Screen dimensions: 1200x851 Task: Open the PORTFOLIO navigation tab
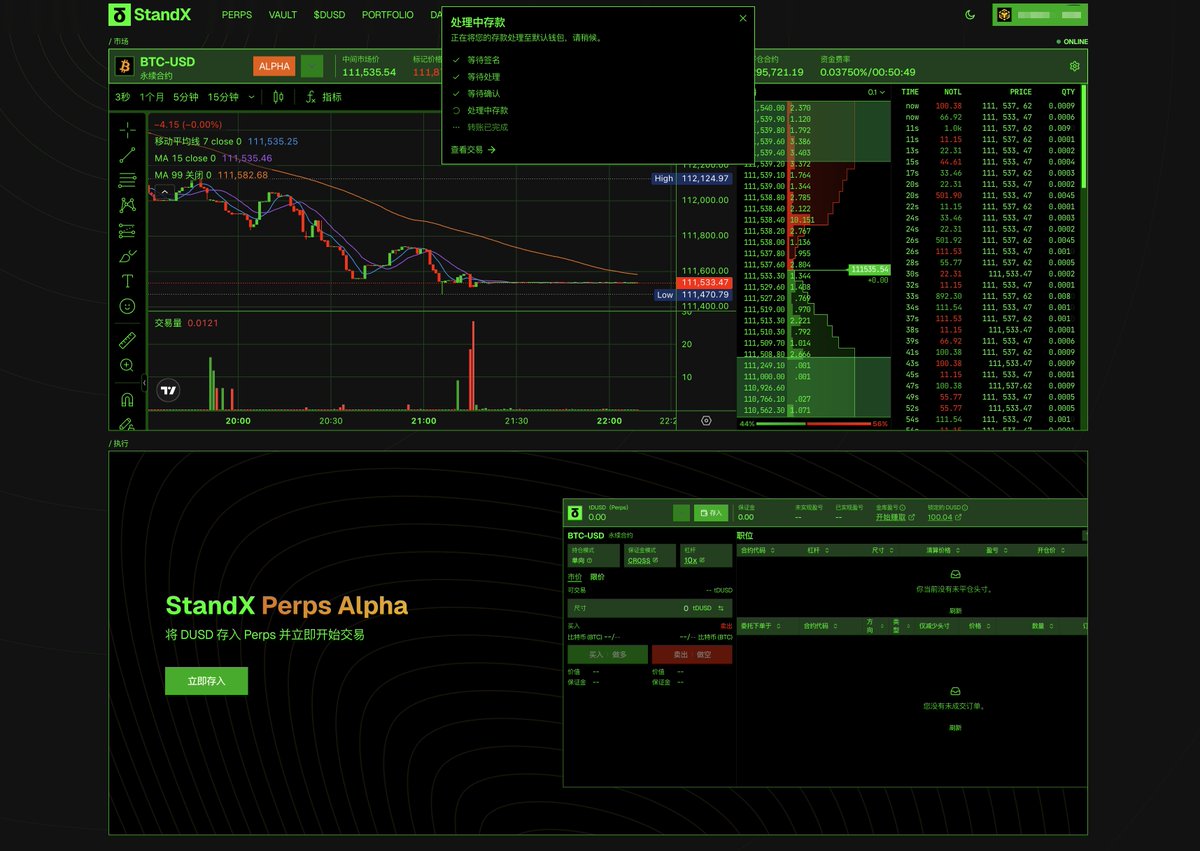coord(388,15)
